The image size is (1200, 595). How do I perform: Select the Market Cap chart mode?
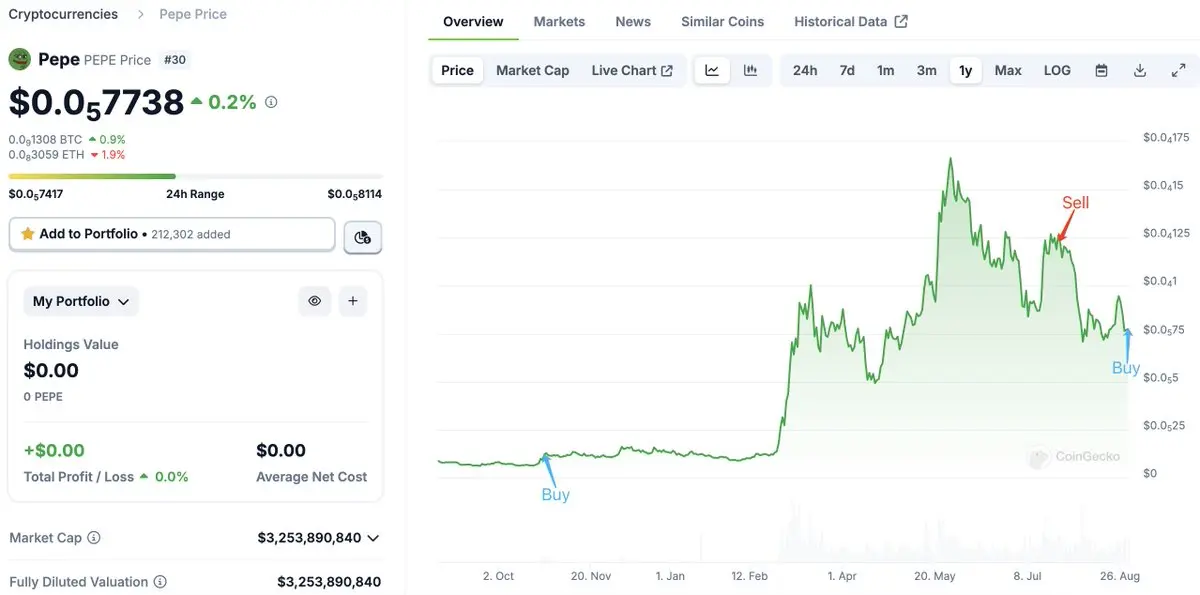click(532, 70)
